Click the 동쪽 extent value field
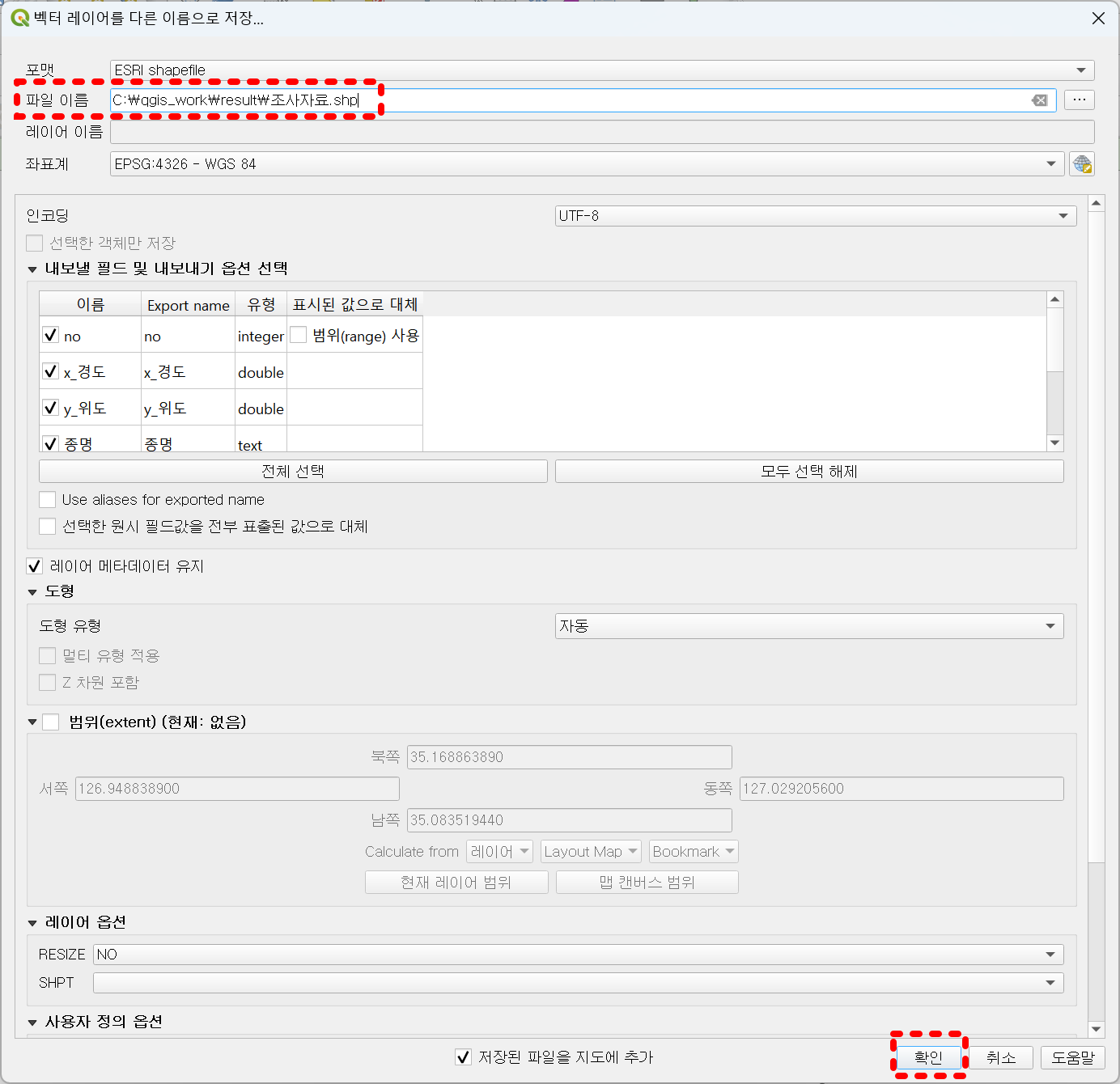Viewport: 1120px width, 1084px height. pos(902,789)
